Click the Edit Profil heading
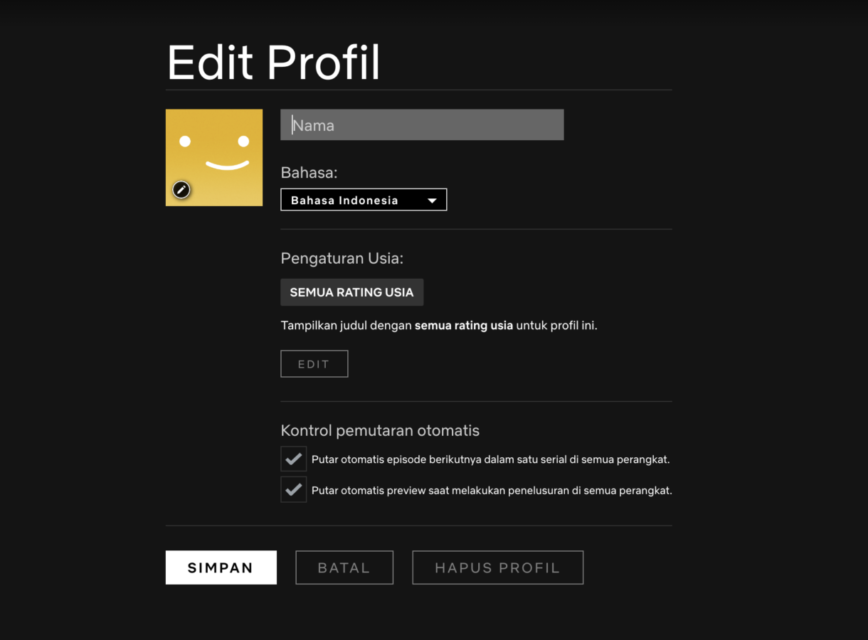The height and width of the screenshot is (640, 868). click(273, 63)
